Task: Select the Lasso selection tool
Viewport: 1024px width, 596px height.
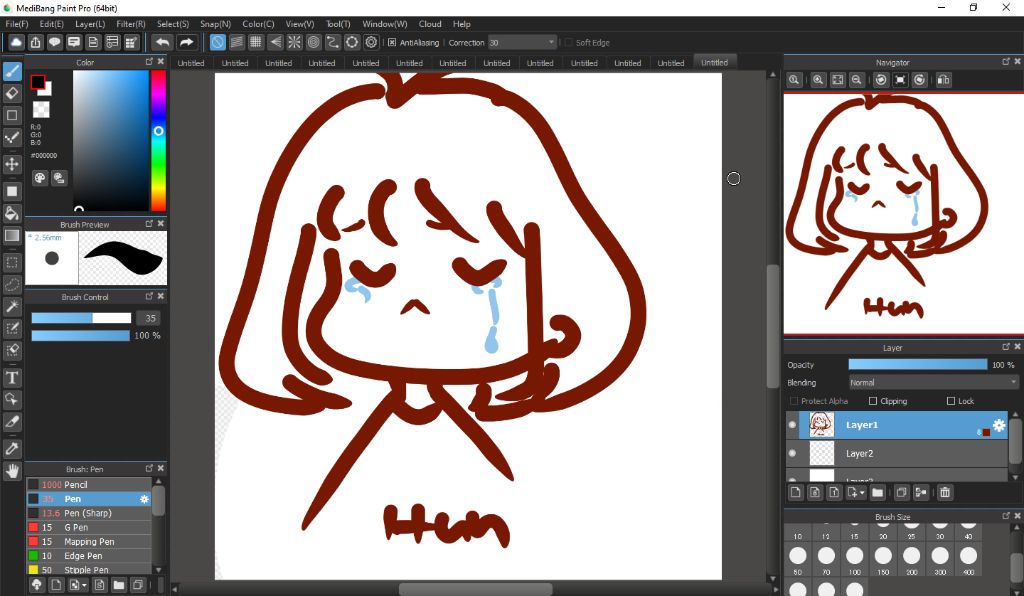Action: click(x=12, y=285)
